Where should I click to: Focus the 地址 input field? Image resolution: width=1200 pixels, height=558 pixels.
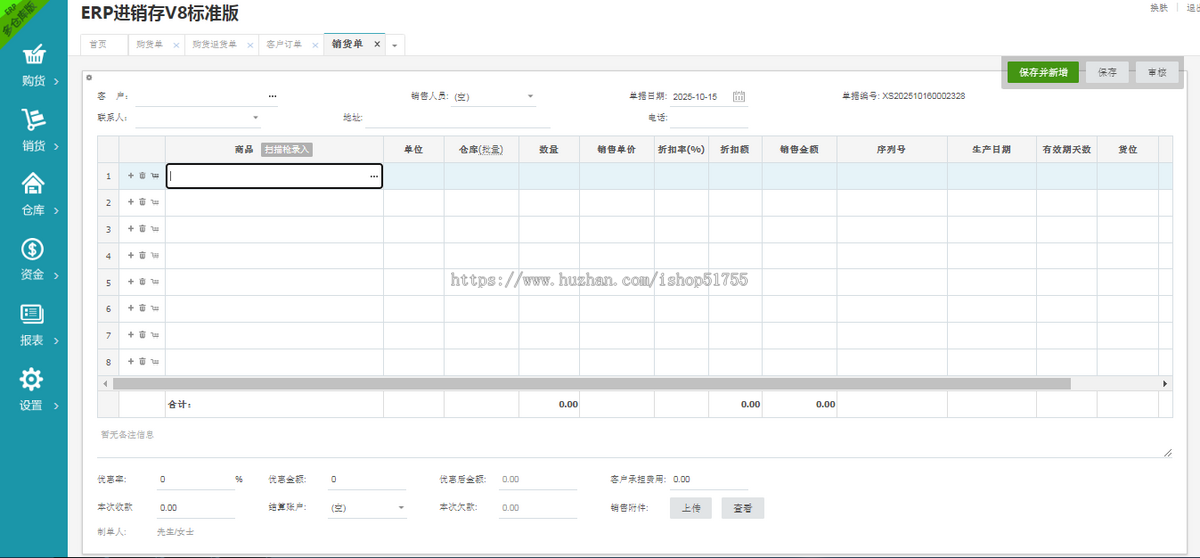click(x=457, y=118)
